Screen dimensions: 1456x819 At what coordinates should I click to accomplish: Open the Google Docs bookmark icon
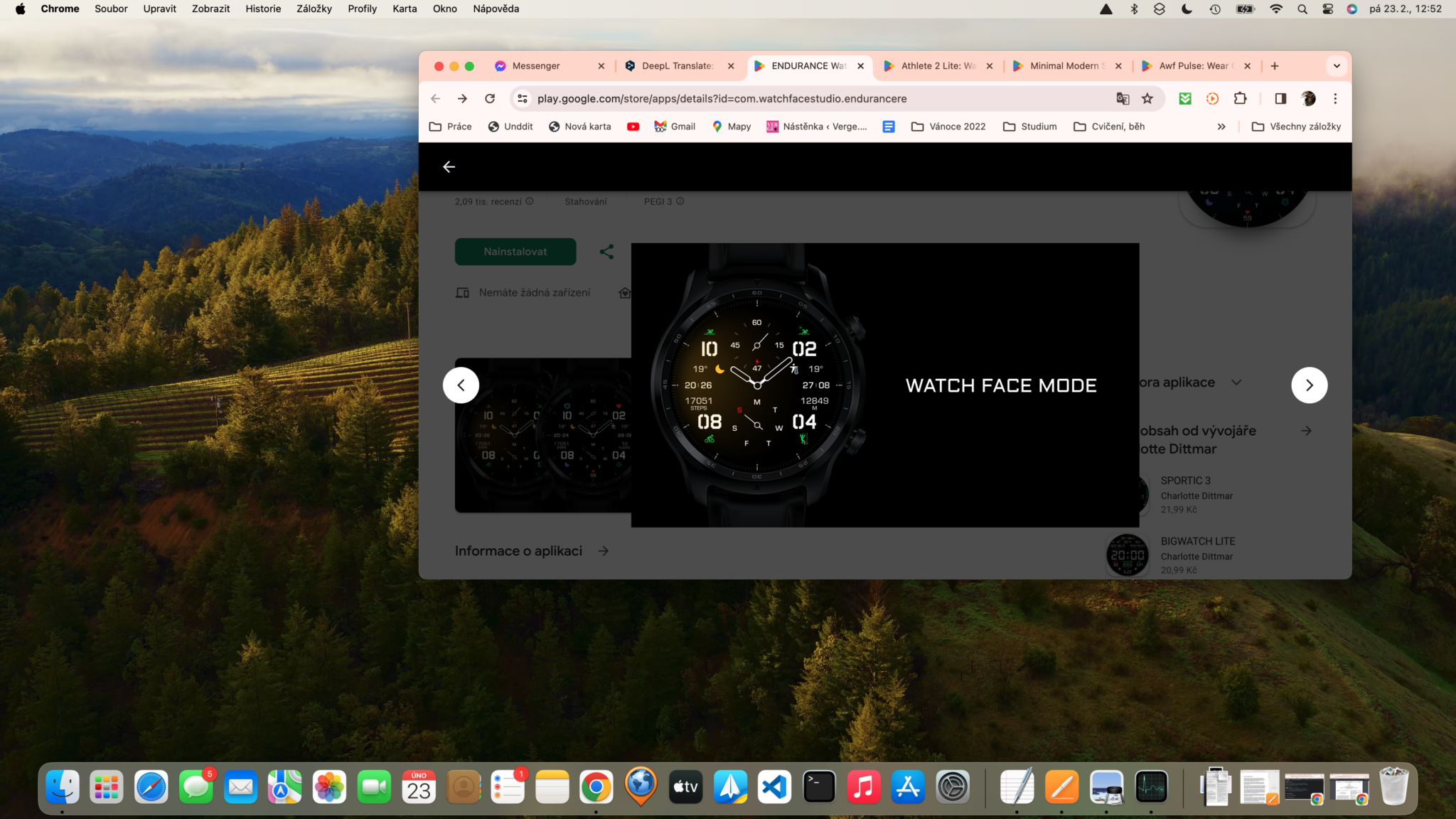[889, 127]
